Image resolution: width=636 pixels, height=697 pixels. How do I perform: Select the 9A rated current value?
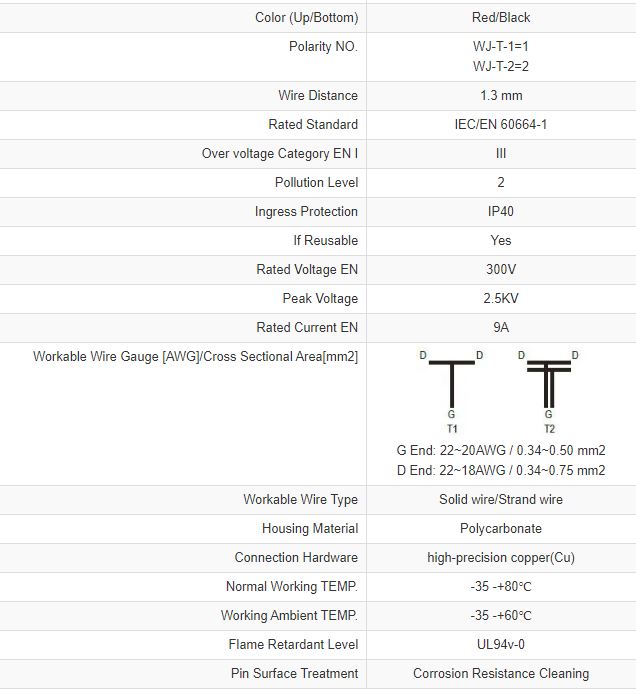click(501, 328)
